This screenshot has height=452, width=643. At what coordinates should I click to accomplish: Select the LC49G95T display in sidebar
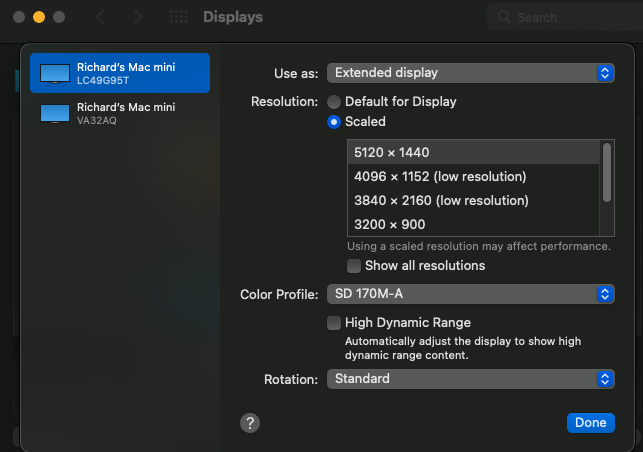tap(120, 73)
